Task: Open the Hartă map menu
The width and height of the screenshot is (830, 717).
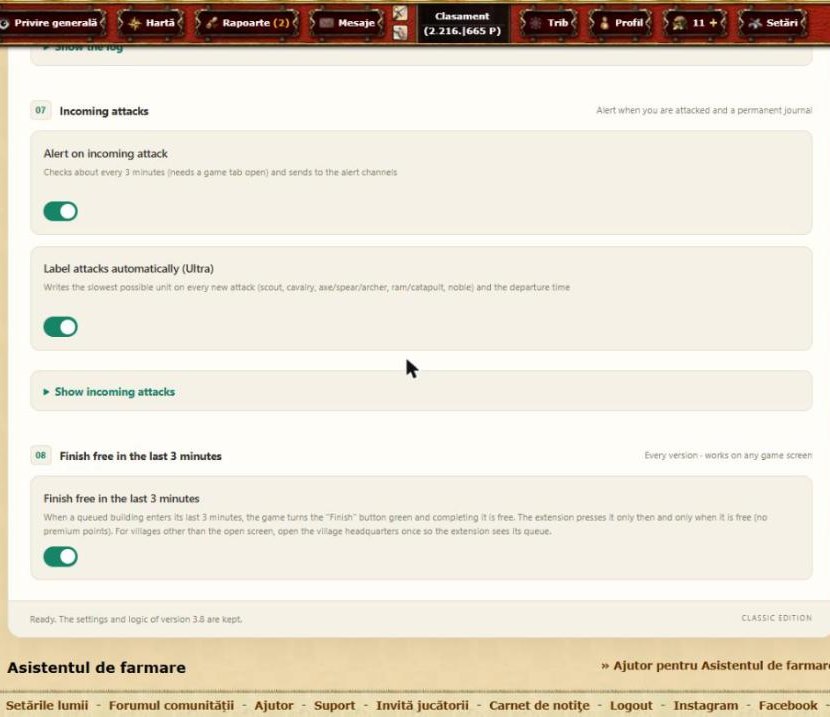Action: click(151, 23)
